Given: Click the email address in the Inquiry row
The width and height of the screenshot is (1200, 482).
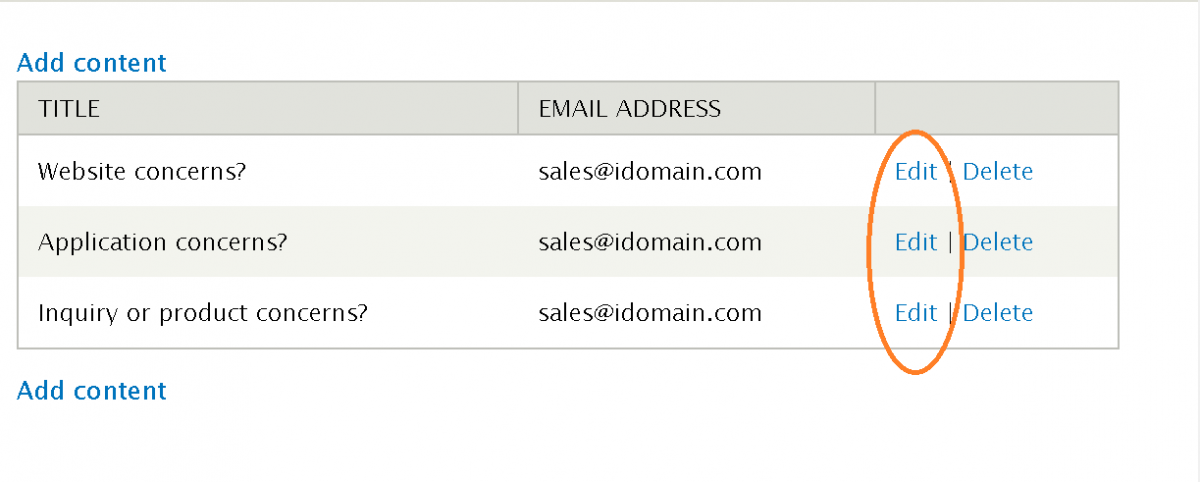Looking at the screenshot, I should pos(650,313).
